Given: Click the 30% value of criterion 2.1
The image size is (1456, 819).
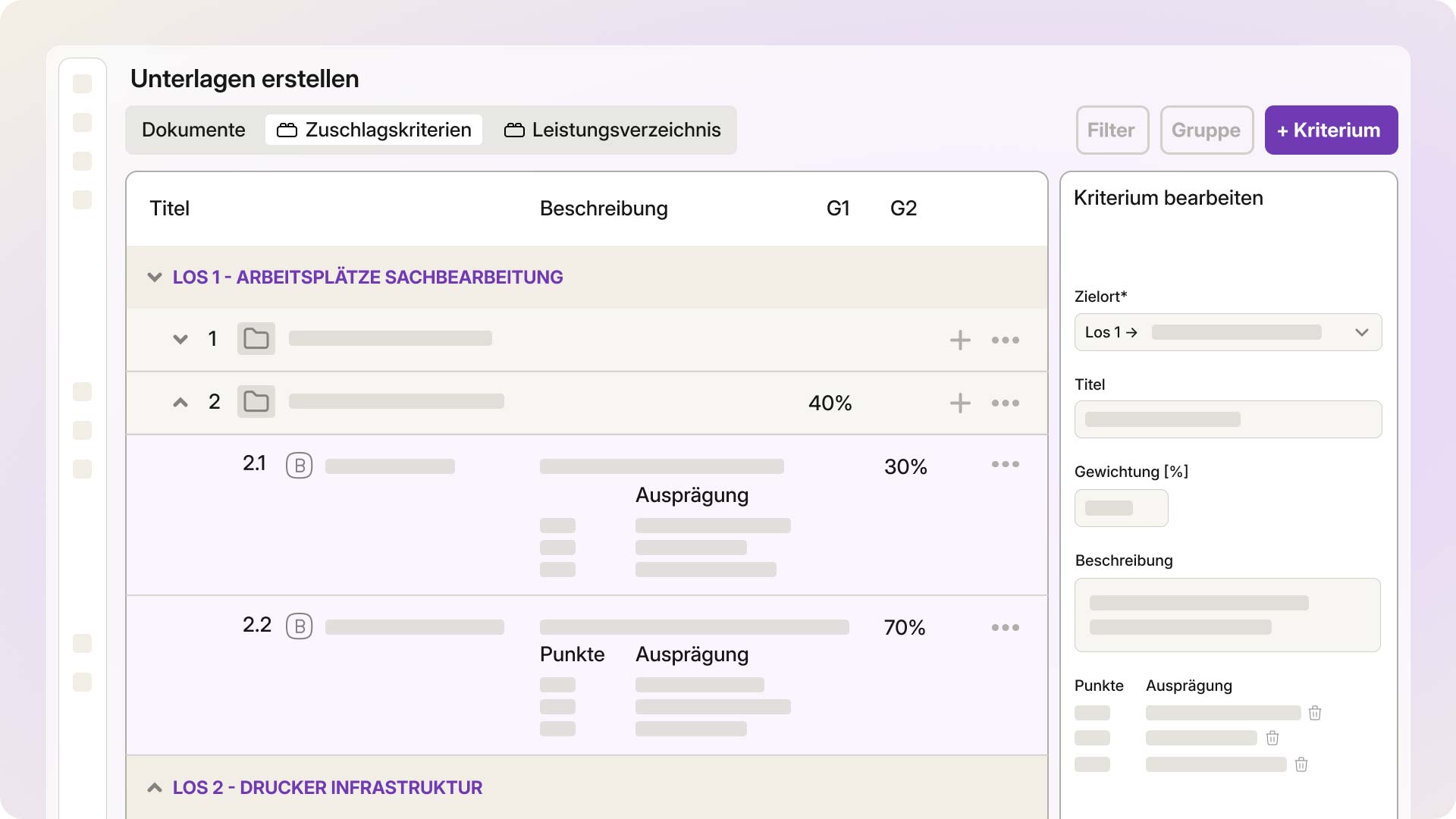Looking at the screenshot, I should tap(905, 466).
